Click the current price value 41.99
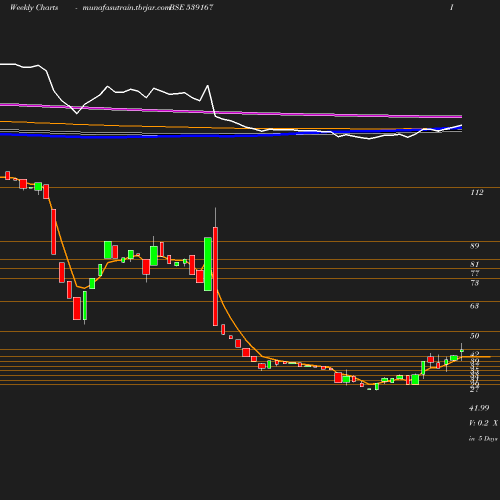 [x=479, y=408]
